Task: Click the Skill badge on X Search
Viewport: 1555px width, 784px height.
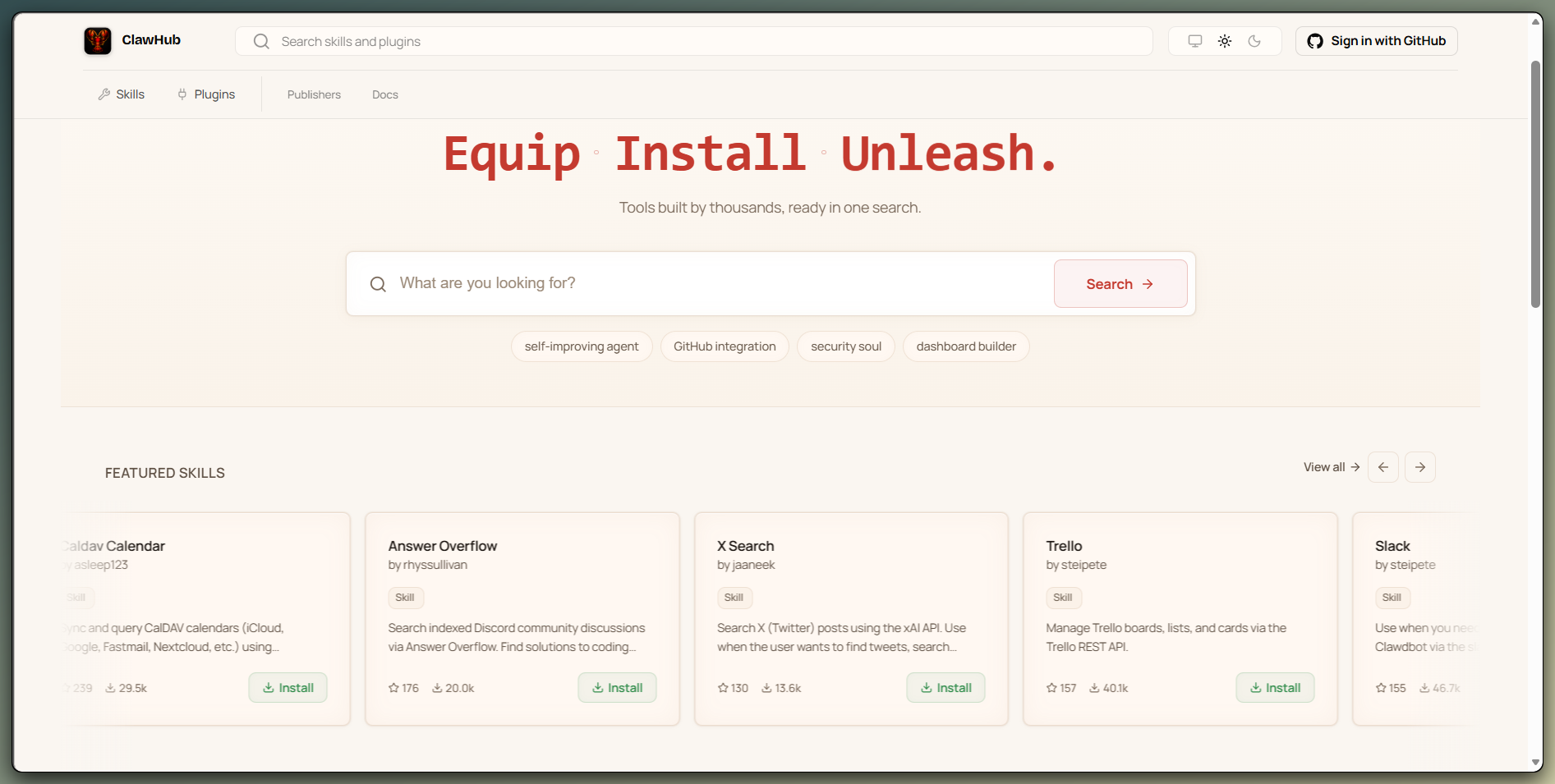Action: (x=734, y=598)
